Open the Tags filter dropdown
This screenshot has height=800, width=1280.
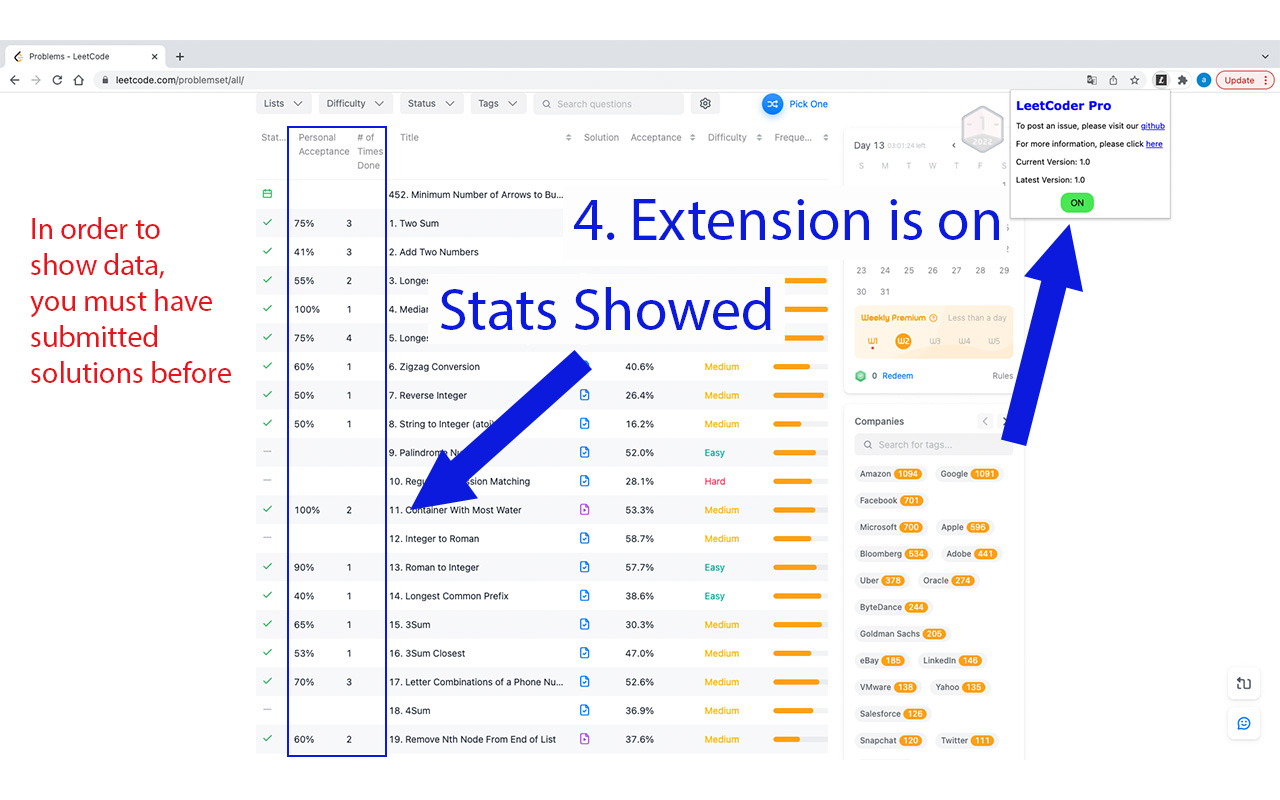tap(498, 104)
